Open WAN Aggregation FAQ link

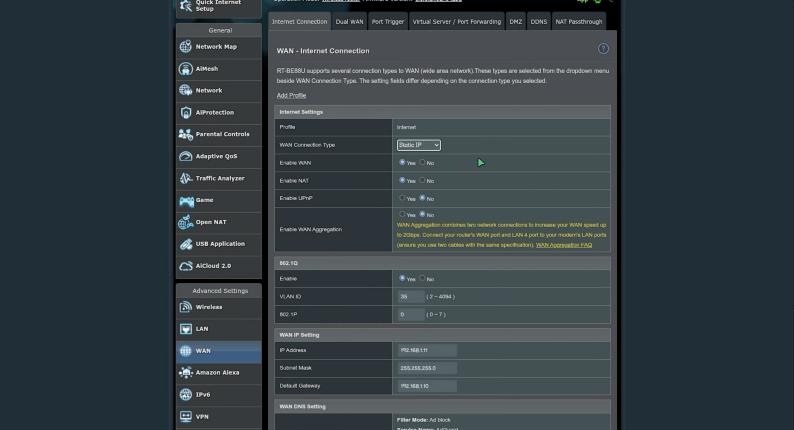[564, 245]
